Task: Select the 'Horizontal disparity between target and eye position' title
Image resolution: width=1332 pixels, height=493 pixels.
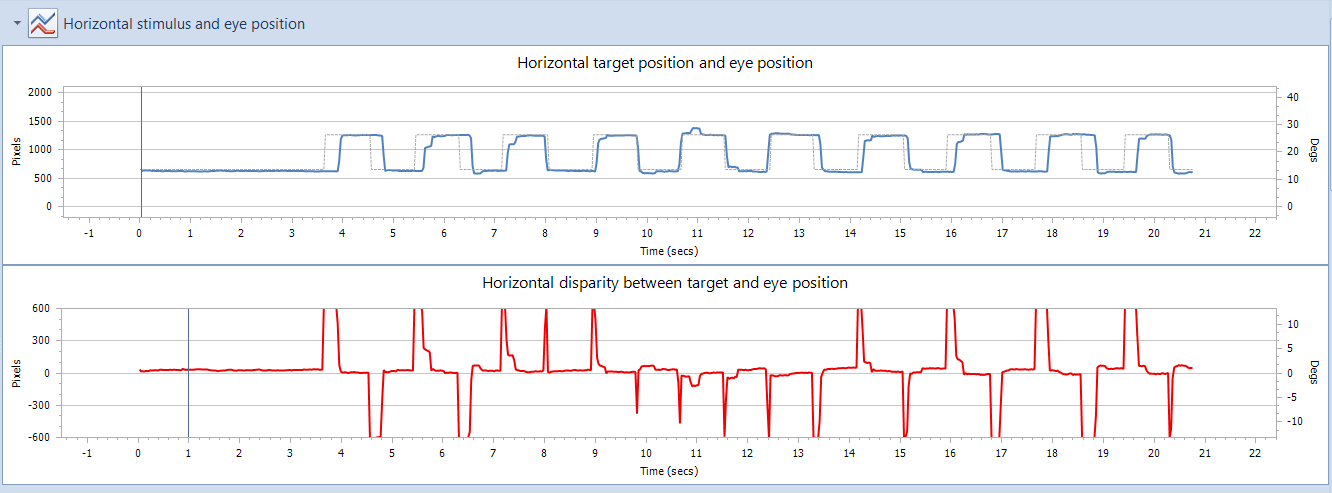Action: click(x=664, y=283)
